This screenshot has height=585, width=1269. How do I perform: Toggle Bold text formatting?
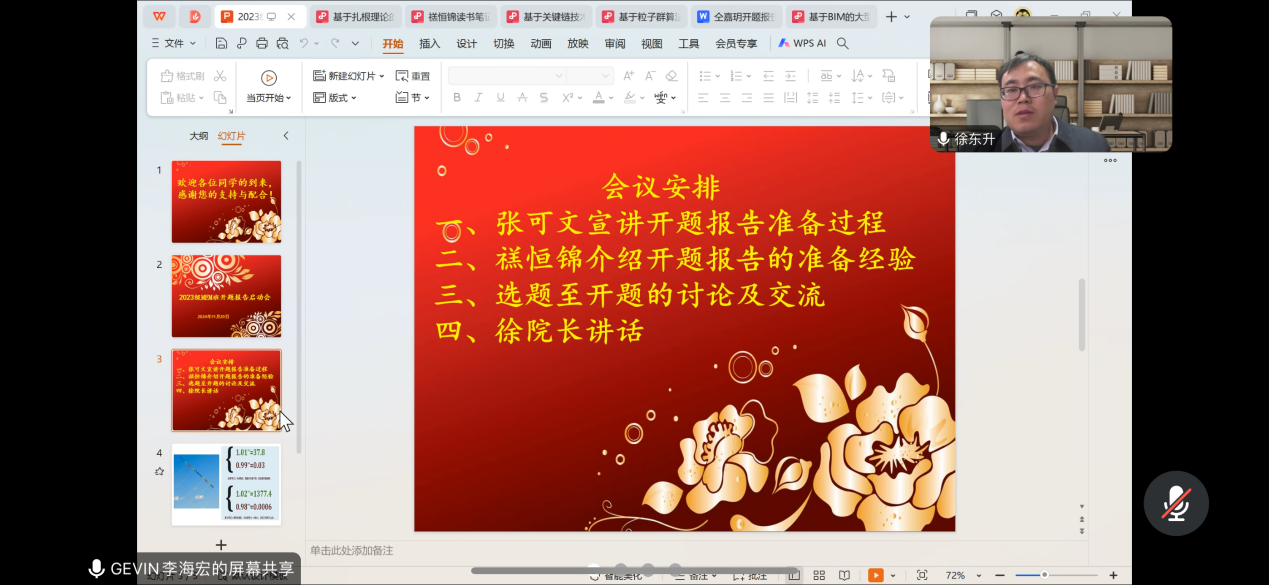457,98
